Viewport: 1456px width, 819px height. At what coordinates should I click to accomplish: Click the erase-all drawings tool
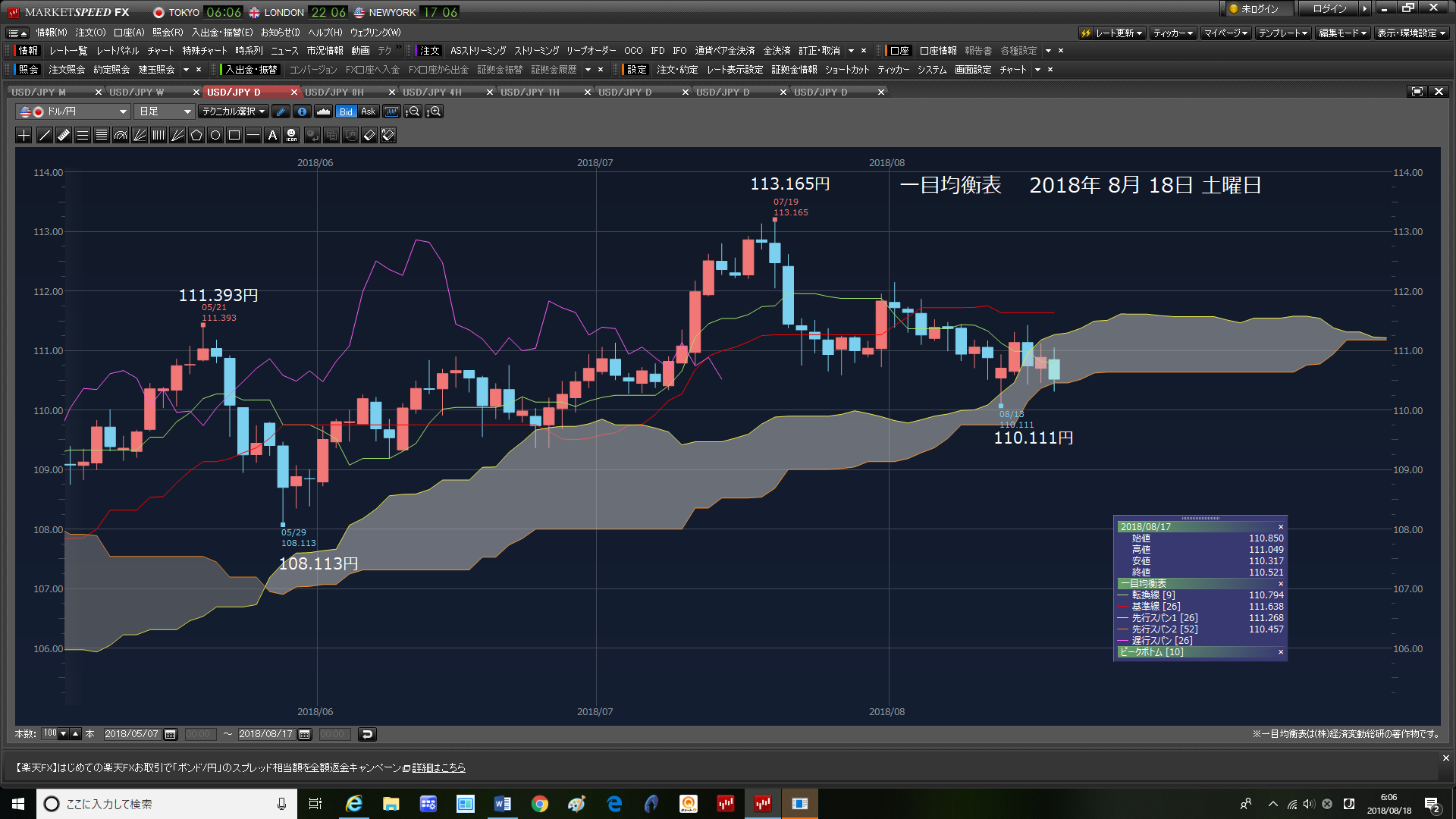pos(388,135)
